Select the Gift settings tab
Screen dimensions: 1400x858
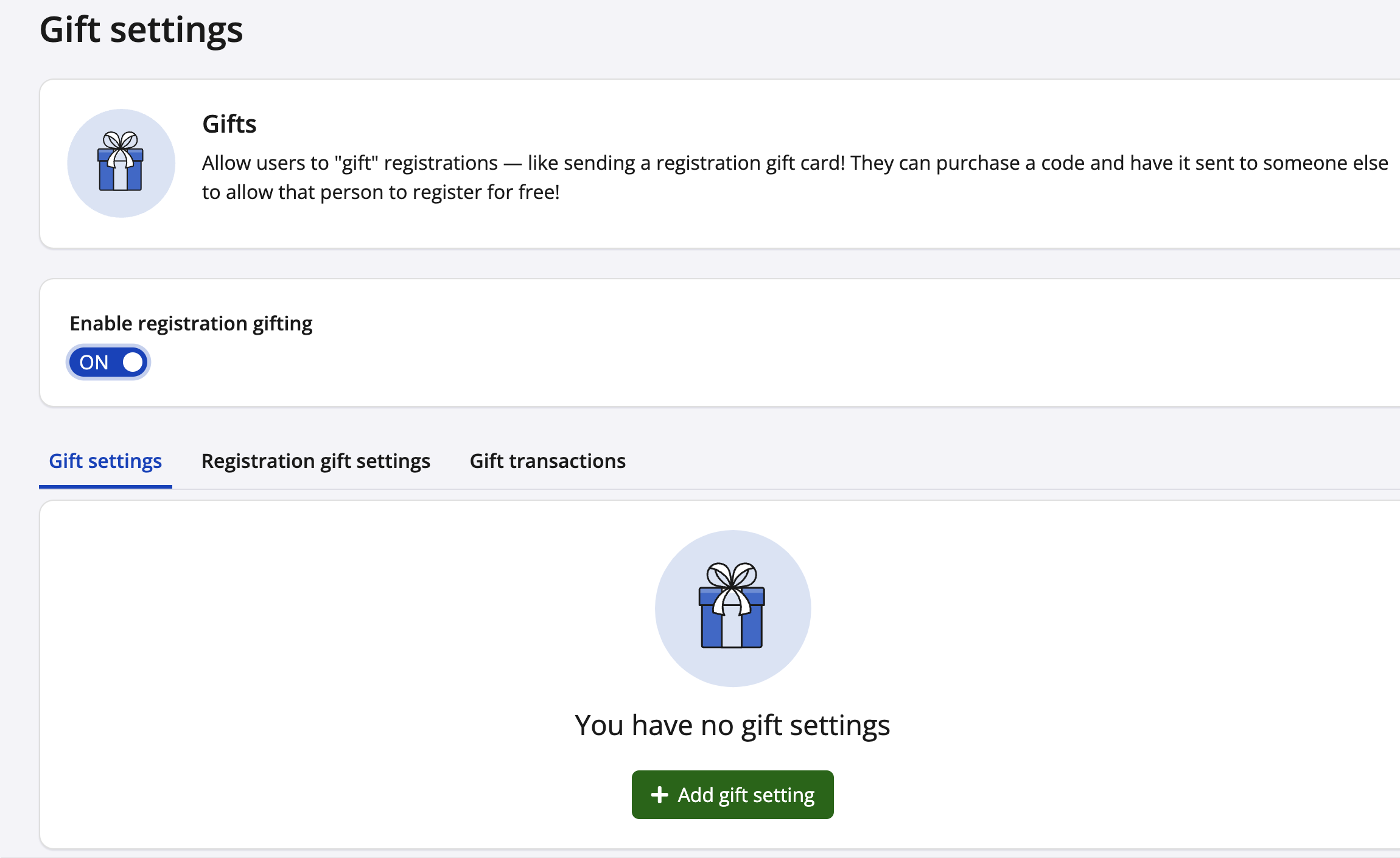[x=105, y=461]
